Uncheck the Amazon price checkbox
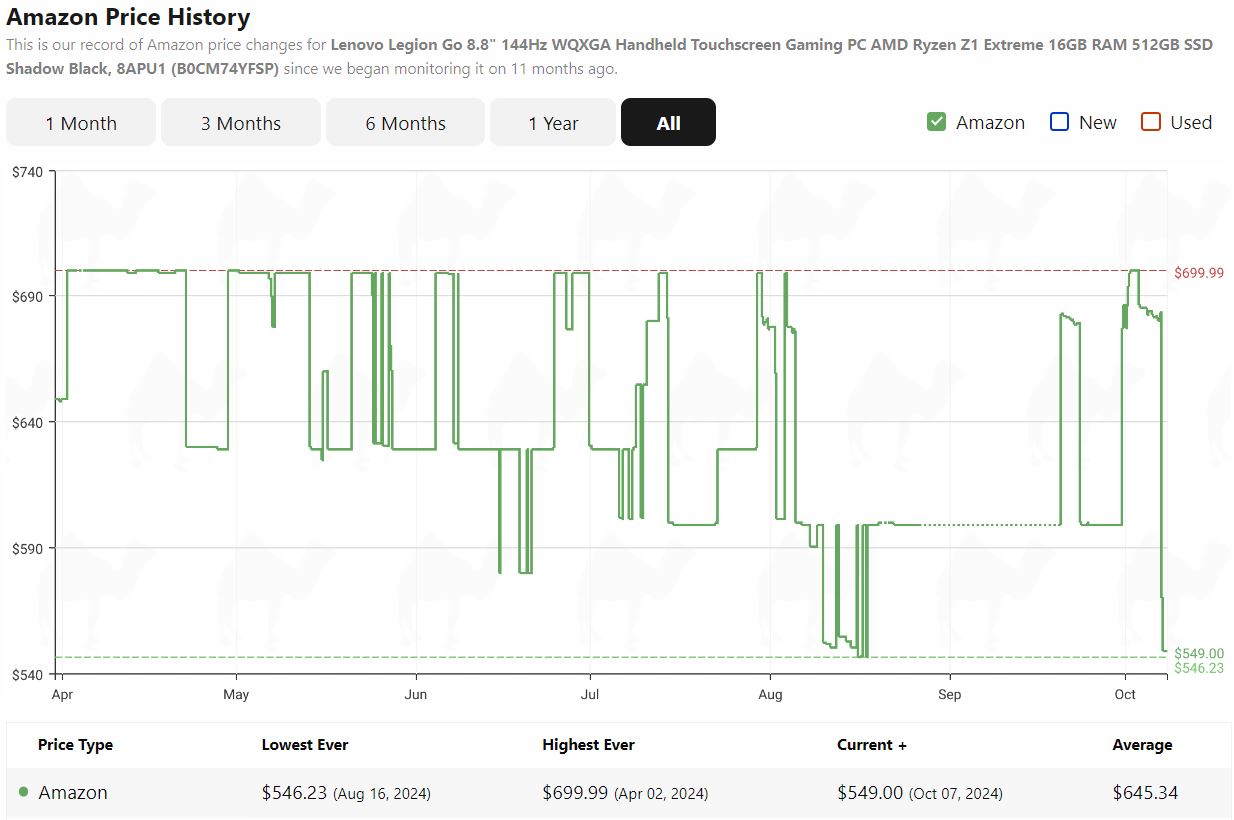The height and width of the screenshot is (820, 1234). tap(936, 122)
